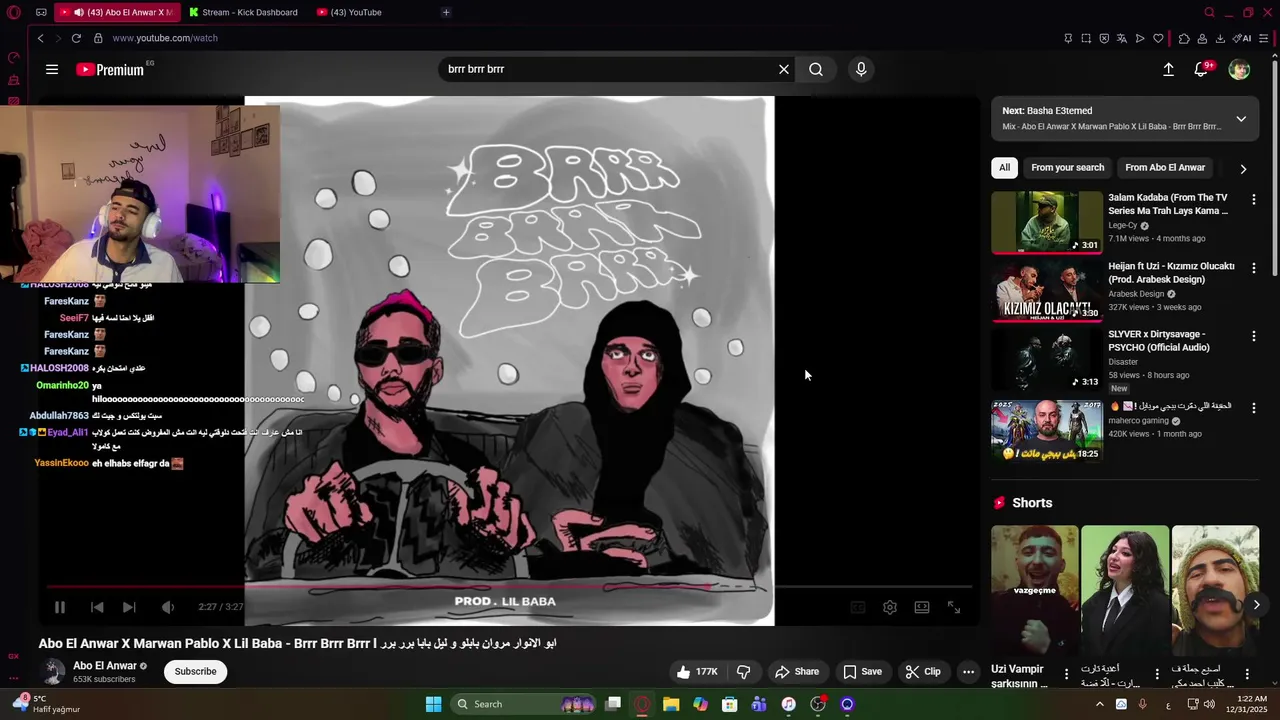Open the account avatar menu
The width and height of the screenshot is (1280, 720).
tap(1239, 69)
